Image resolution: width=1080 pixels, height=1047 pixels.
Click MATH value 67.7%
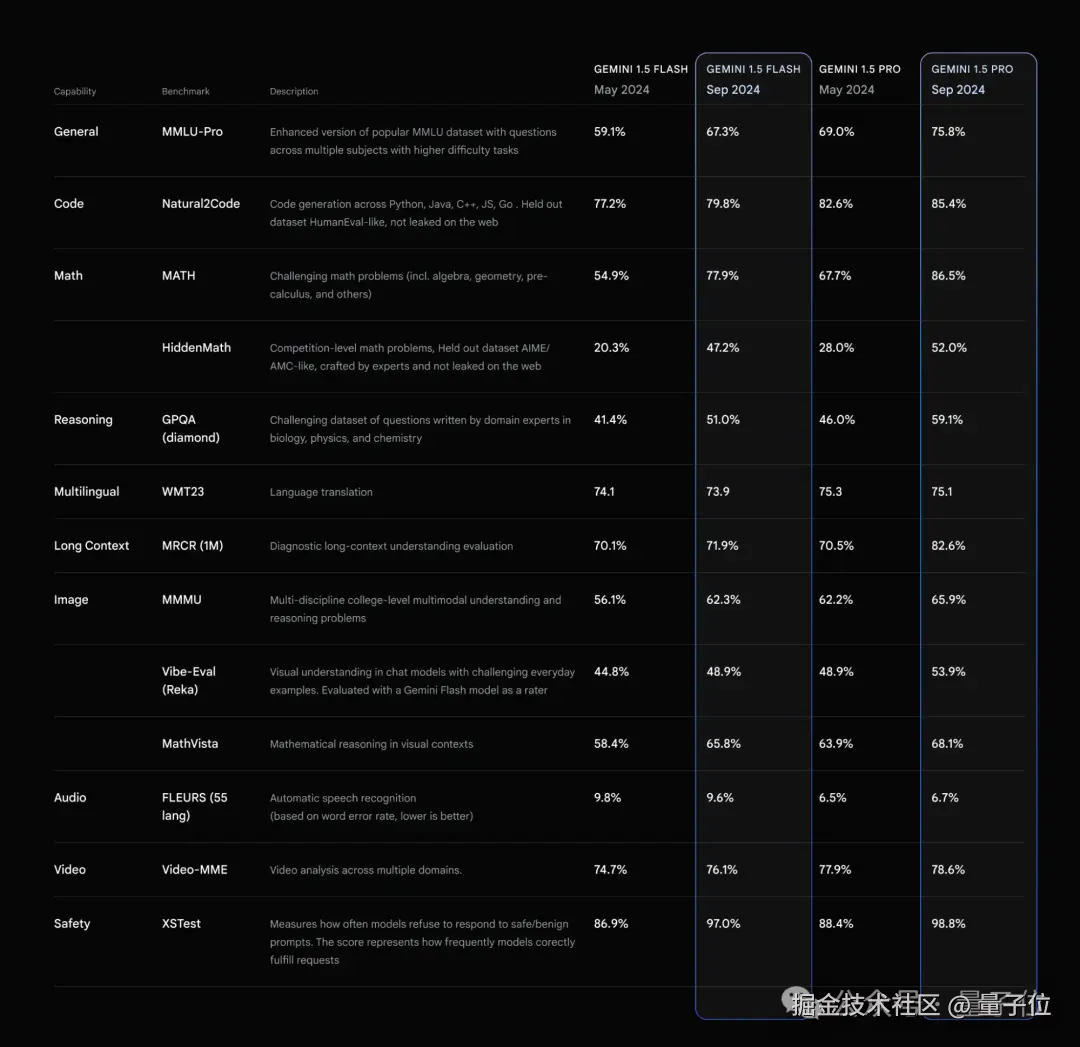(x=835, y=276)
